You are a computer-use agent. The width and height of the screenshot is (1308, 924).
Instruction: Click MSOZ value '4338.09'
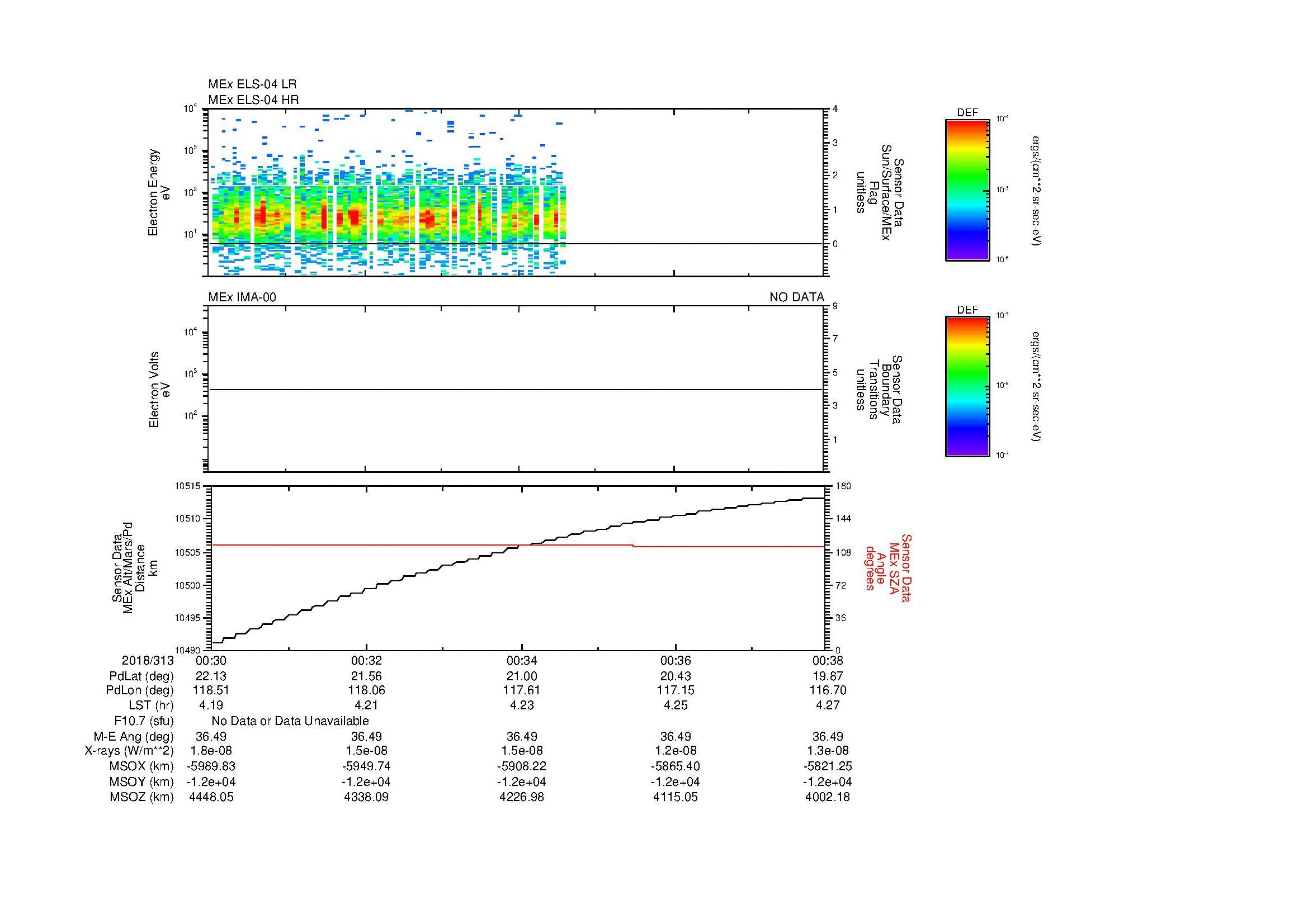366,797
